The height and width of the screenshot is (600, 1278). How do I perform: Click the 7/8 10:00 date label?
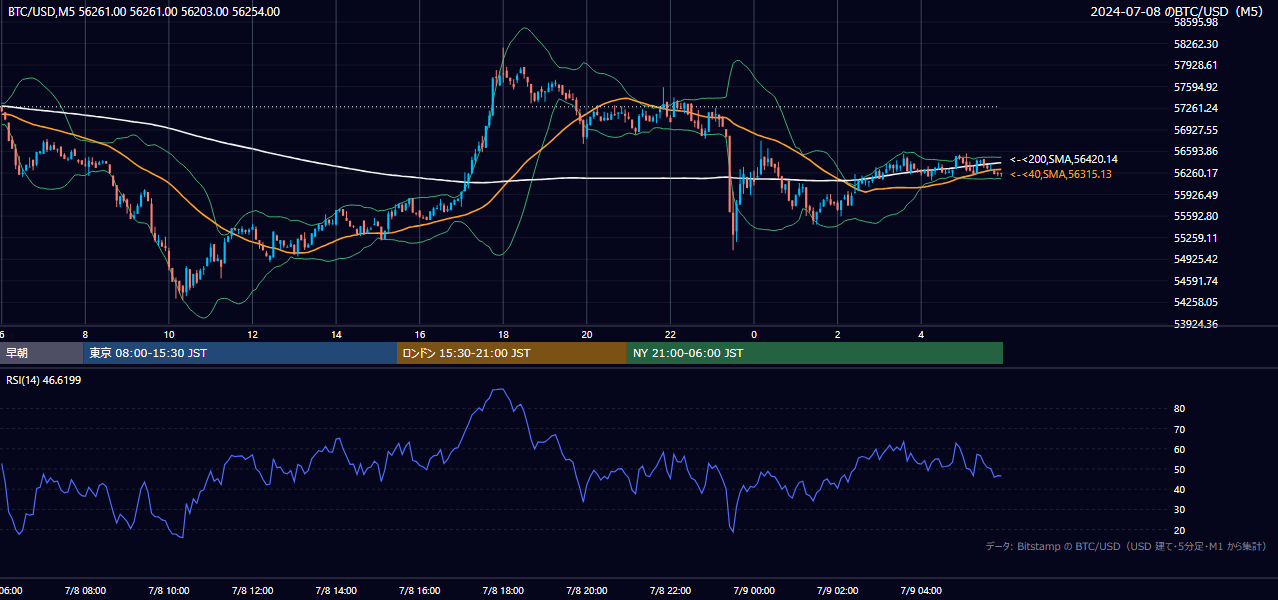(168, 591)
